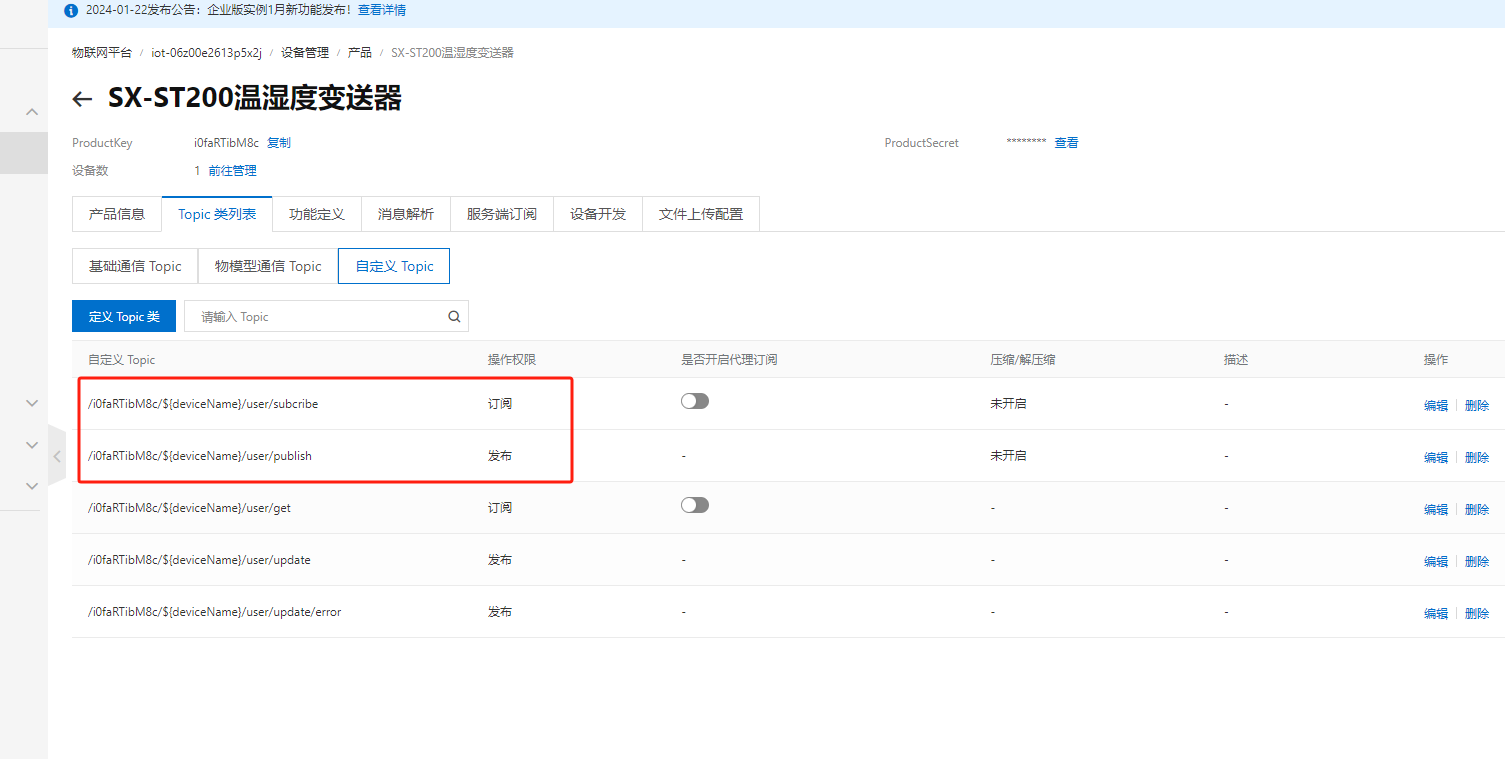Open the 物模型通信 Topic sub-tab

[268, 266]
